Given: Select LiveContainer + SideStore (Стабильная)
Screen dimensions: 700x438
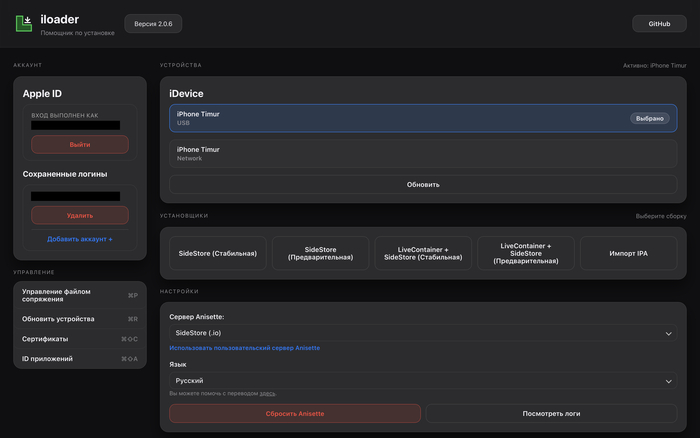Looking at the screenshot, I should click(x=423, y=253).
